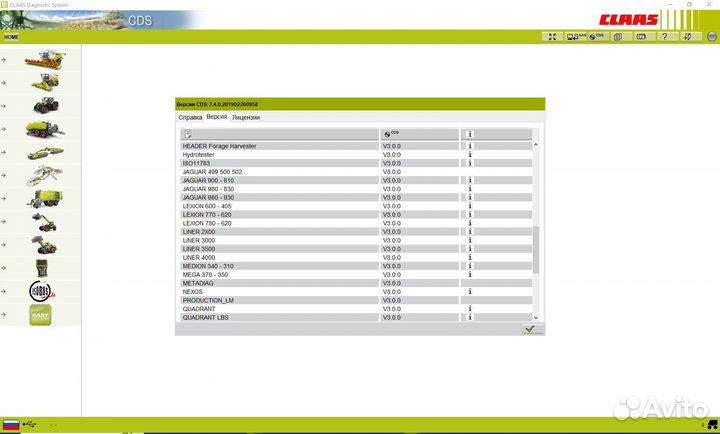
Task: Expand arrow next to mower
Action: 4,152
